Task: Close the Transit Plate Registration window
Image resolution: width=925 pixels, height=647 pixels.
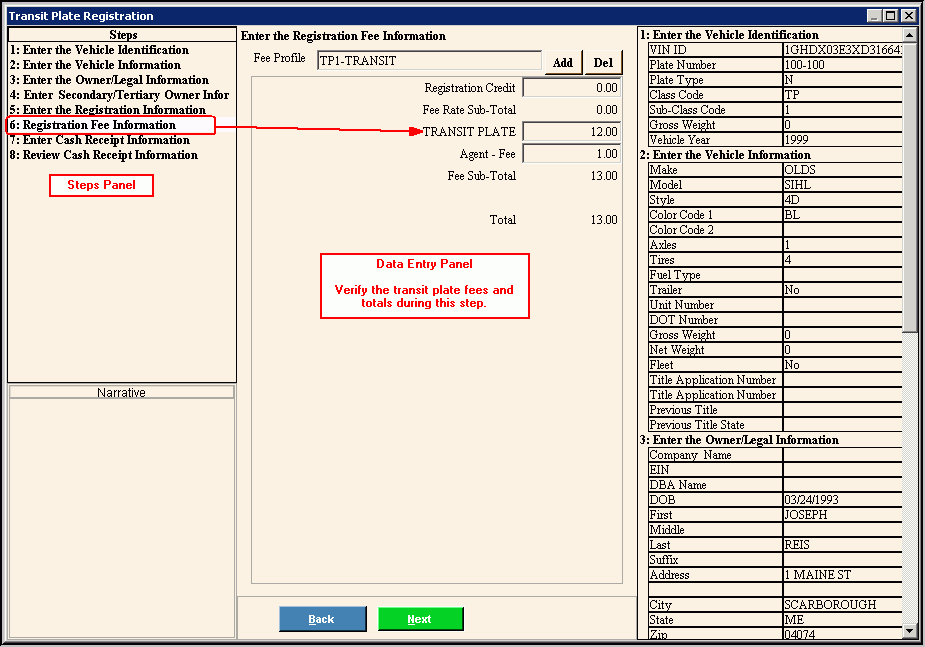Action: tap(908, 16)
